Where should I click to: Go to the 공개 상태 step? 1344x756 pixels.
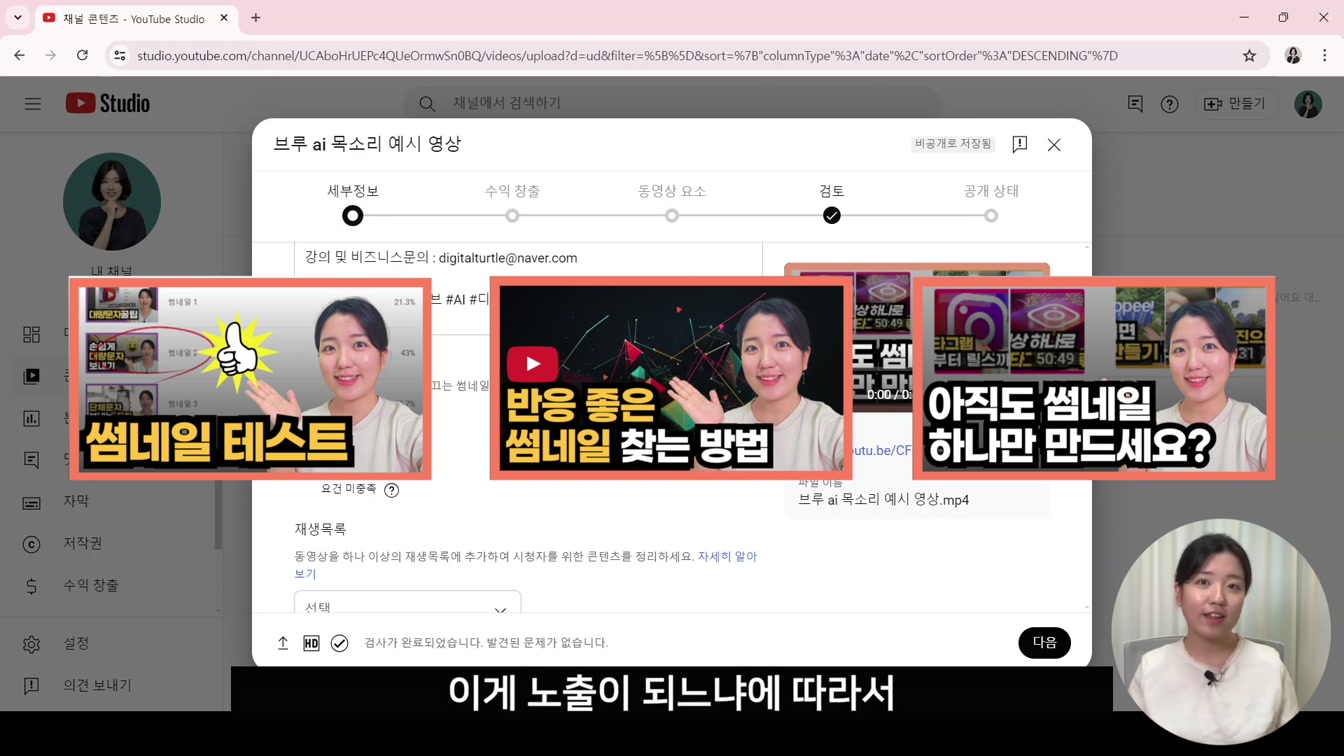991,204
